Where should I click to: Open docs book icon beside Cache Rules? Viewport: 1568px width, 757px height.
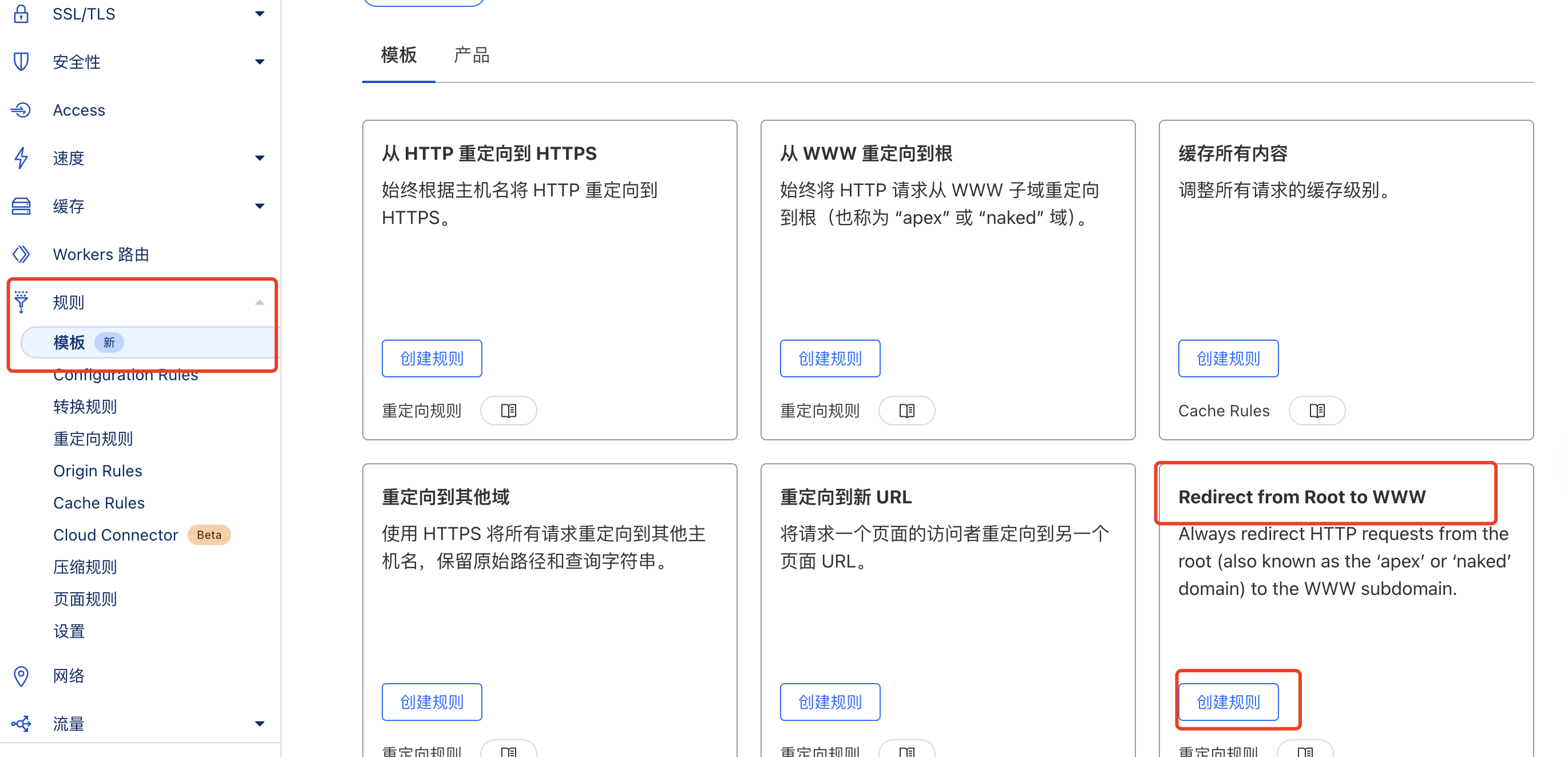point(1317,411)
